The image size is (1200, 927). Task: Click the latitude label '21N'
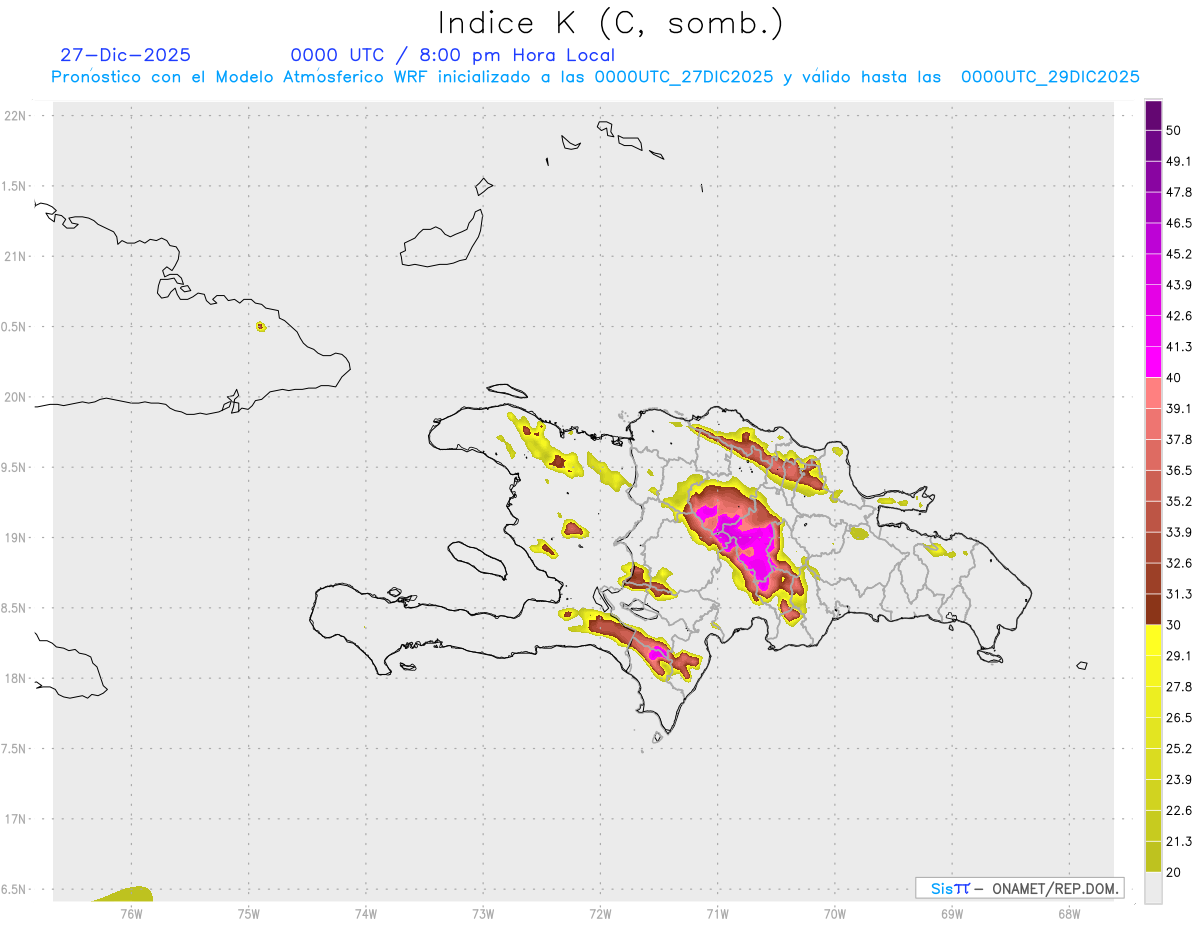(x=16, y=257)
